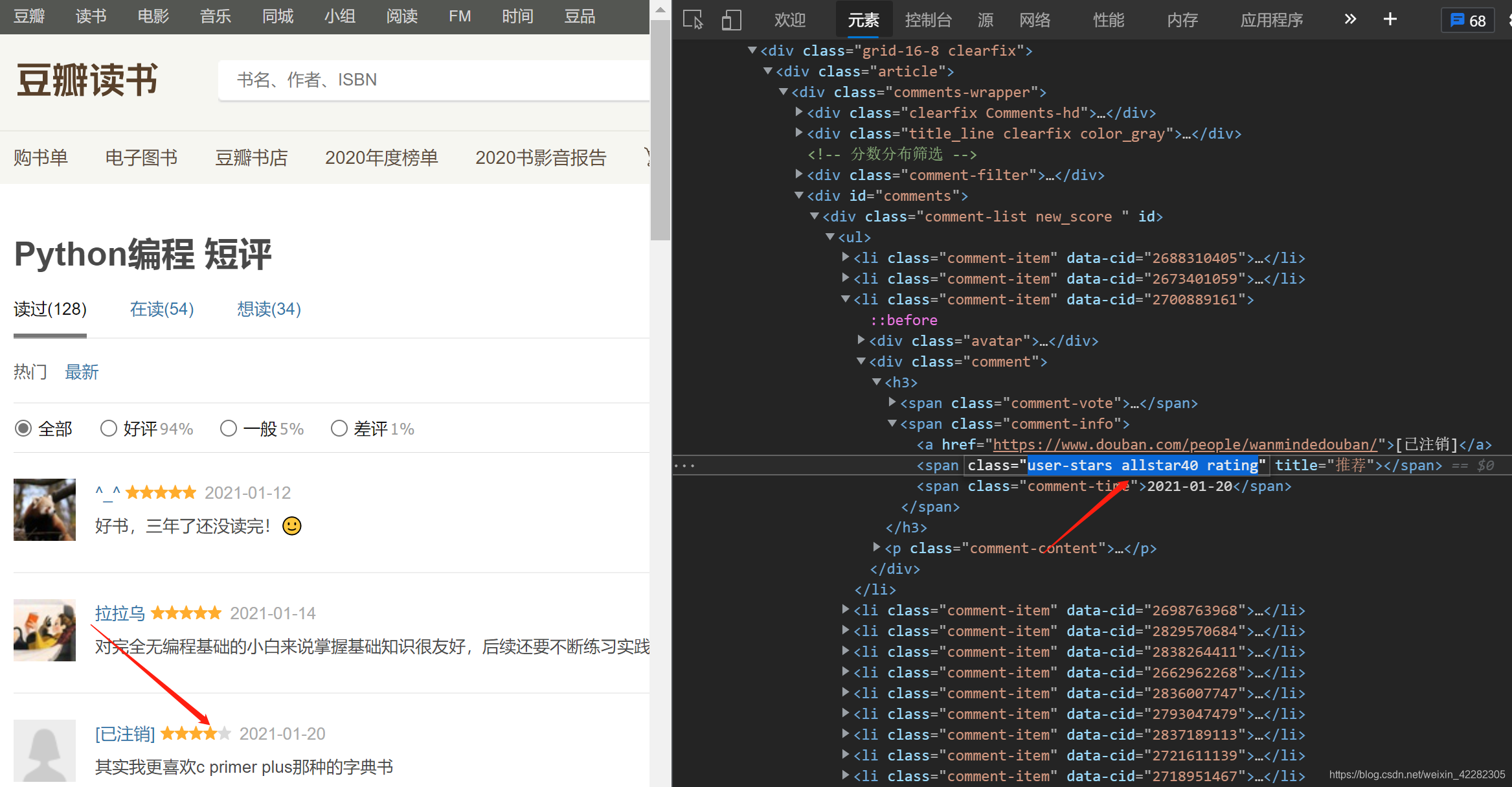Click the five-star rating beside 拉拉乌

pos(186,613)
